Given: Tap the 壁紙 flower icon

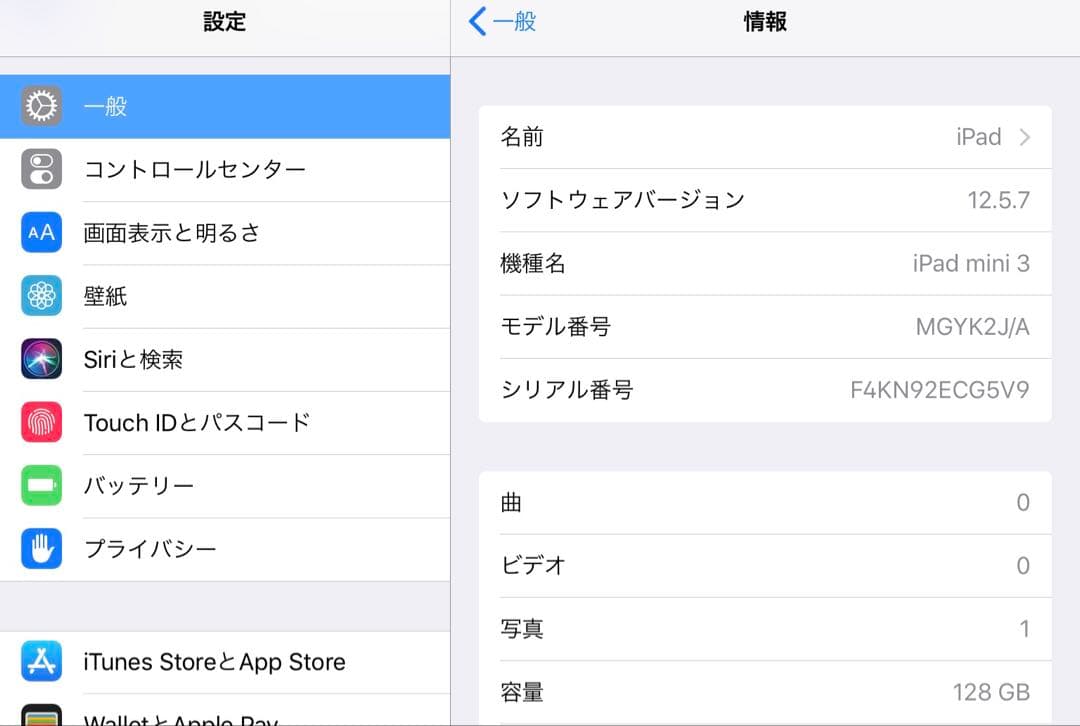Looking at the screenshot, I should (41, 295).
